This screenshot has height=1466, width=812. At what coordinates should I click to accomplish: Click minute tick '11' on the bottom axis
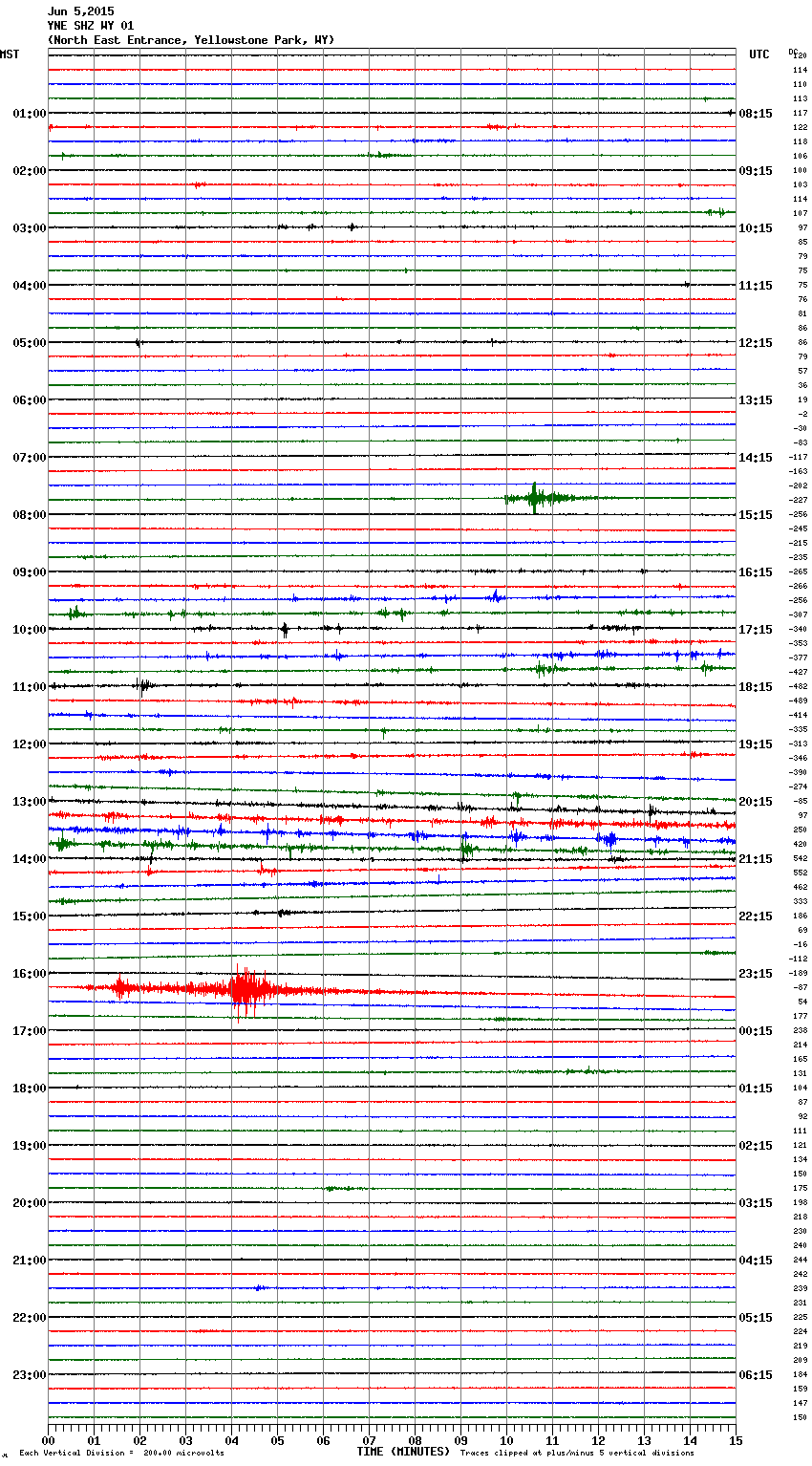(x=552, y=1440)
